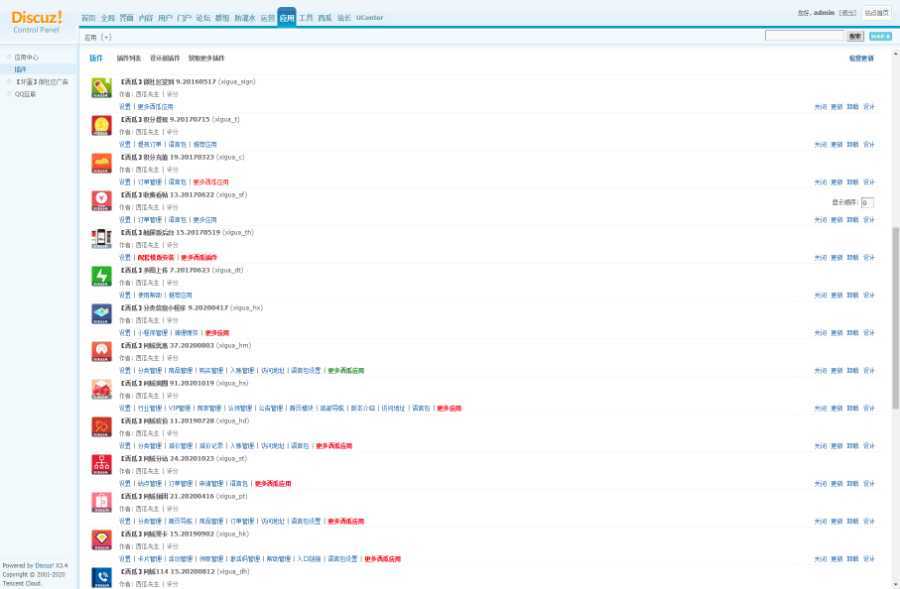Viewport: 900px width, 589px height.
Task: Open the UCenter top navigation item
Action: pyautogui.click(x=369, y=18)
